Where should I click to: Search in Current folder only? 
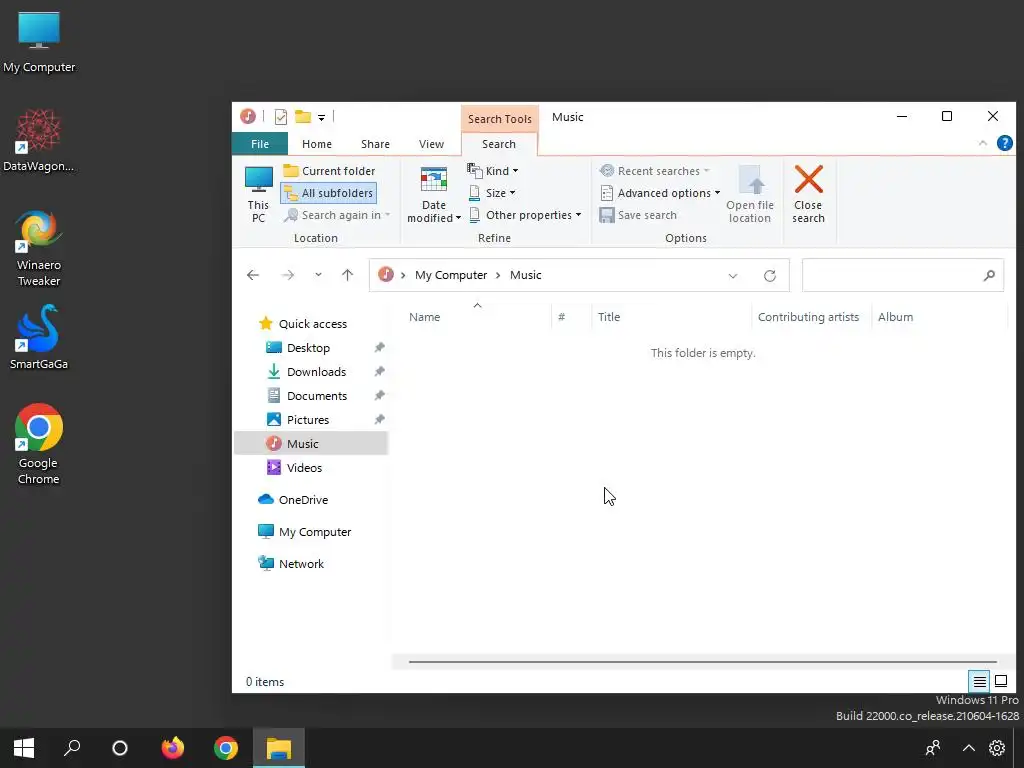[x=330, y=171]
